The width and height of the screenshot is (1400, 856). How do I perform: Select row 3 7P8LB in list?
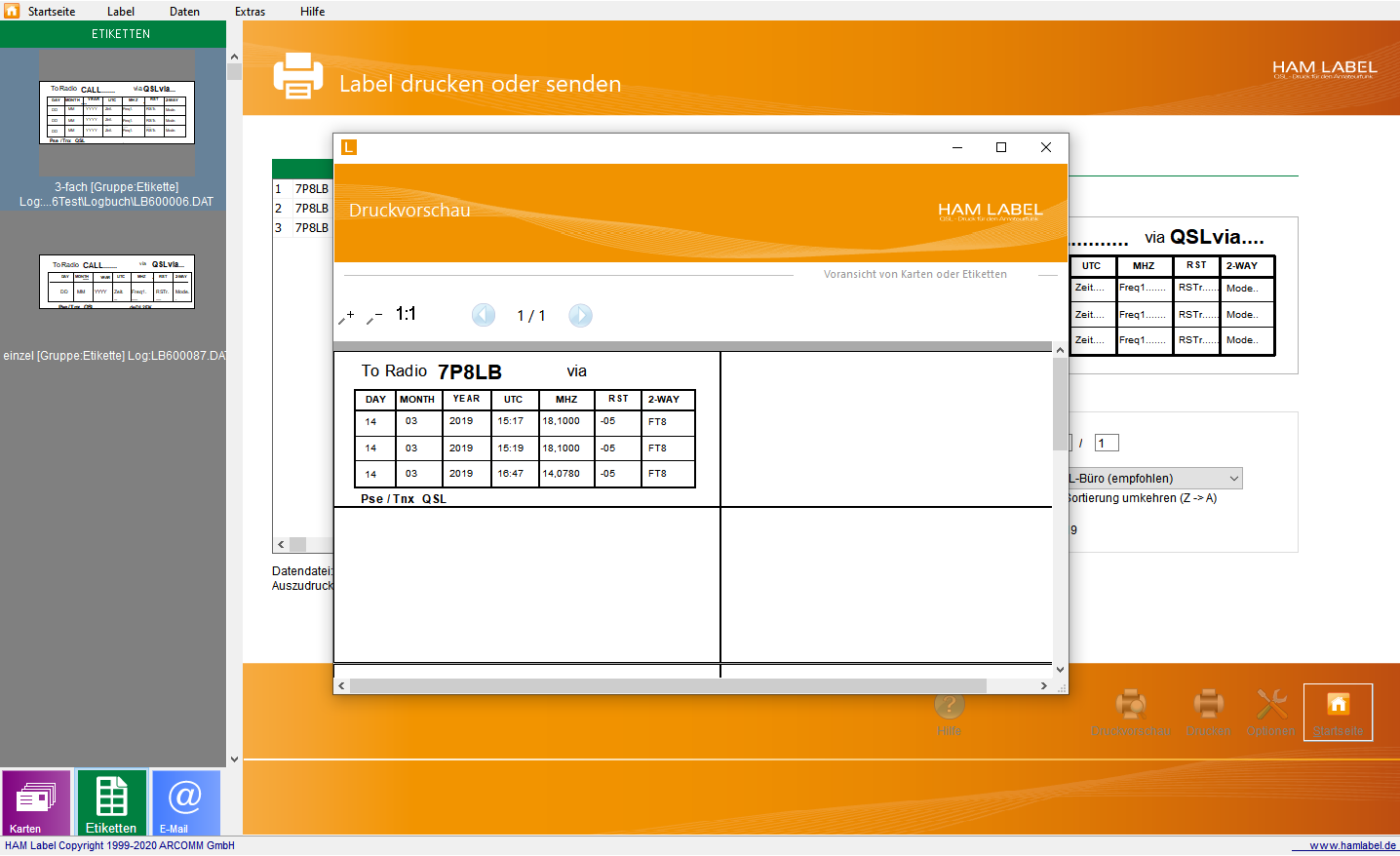(302, 228)
